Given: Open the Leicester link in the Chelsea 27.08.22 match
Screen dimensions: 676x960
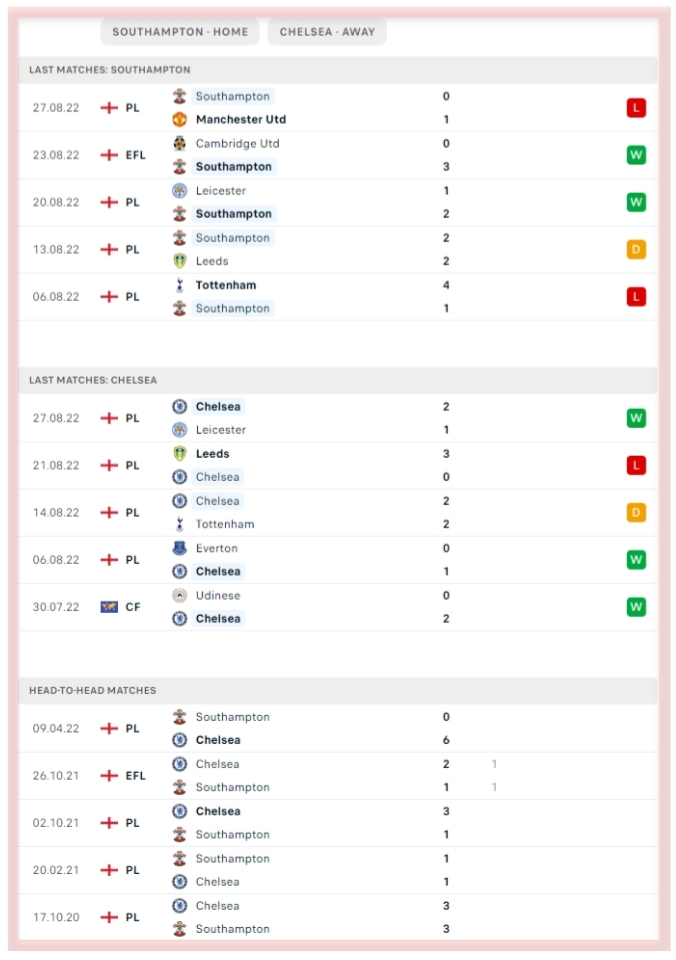Looking at the screenshot, I should click(x=220, y=430).
